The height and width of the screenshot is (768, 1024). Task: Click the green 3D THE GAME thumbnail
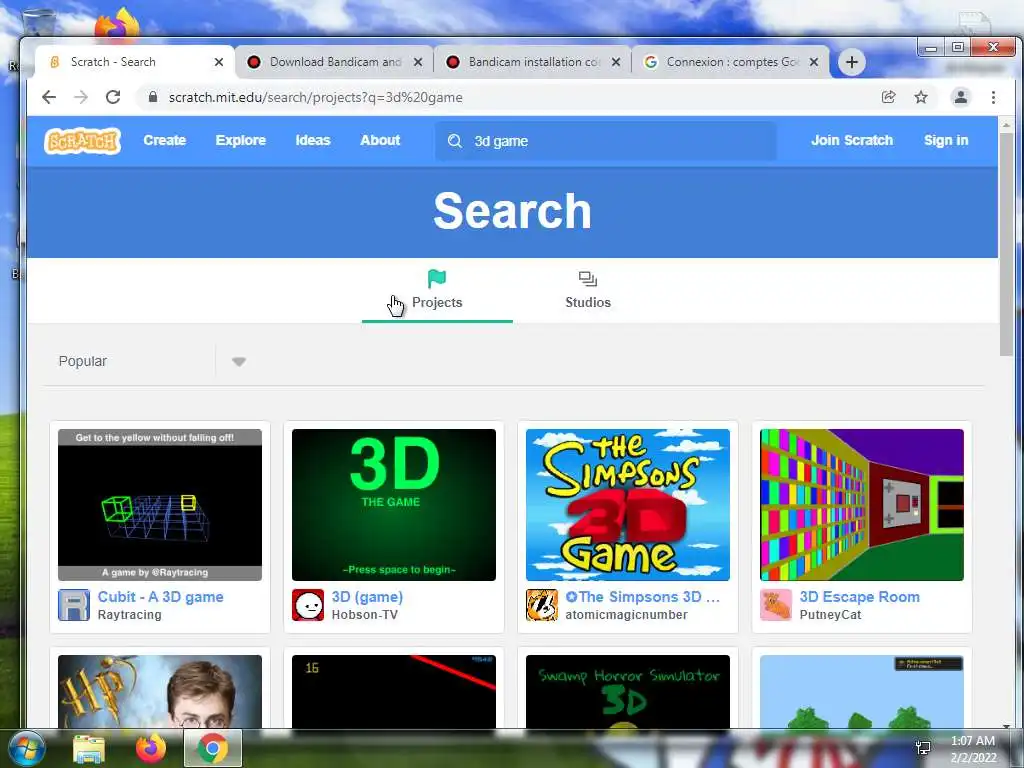click(394, 505)
